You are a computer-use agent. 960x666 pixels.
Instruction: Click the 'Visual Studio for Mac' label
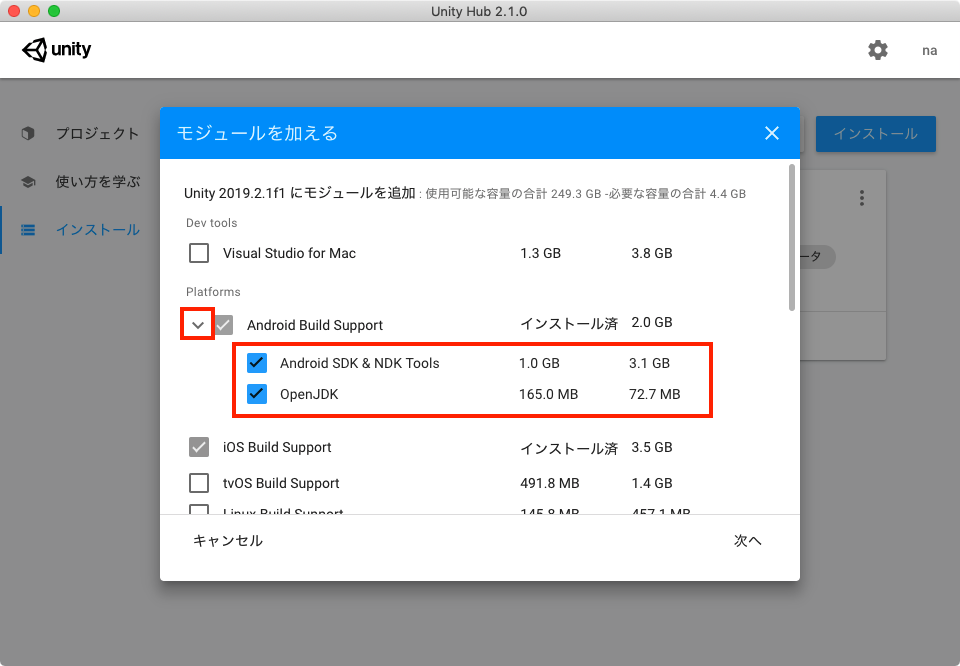[289, 253]
